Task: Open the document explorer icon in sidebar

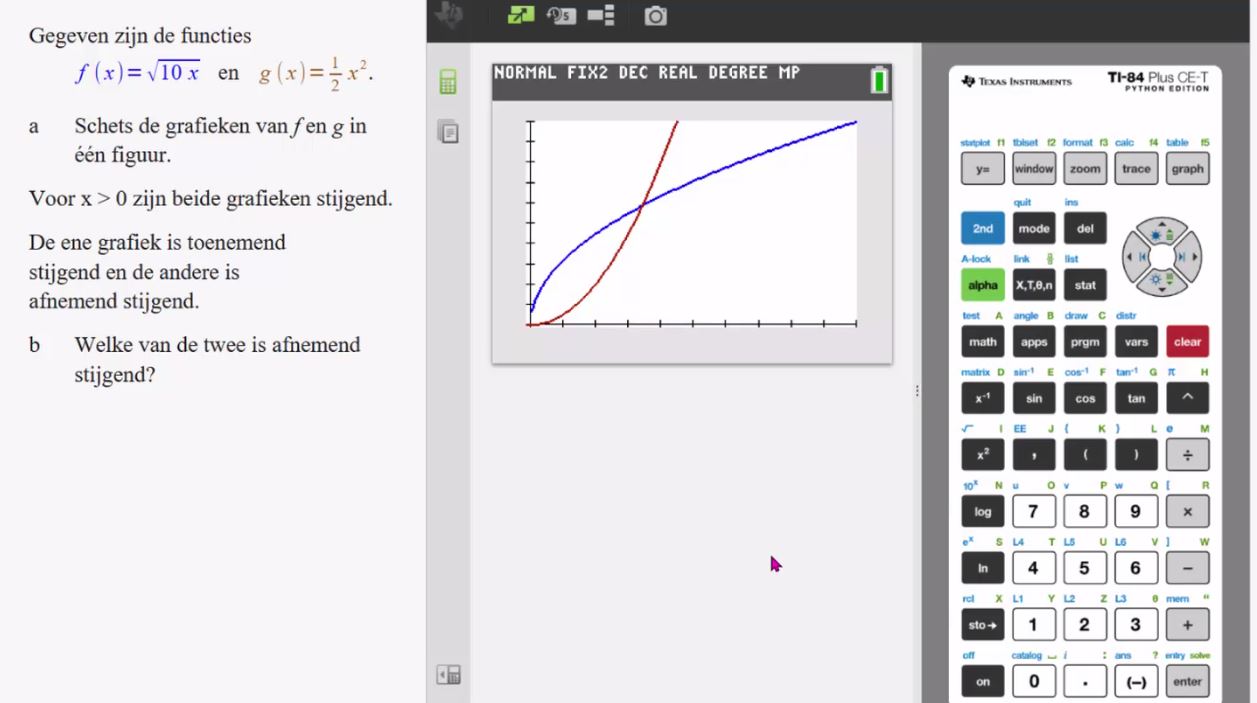Action: 448,131
